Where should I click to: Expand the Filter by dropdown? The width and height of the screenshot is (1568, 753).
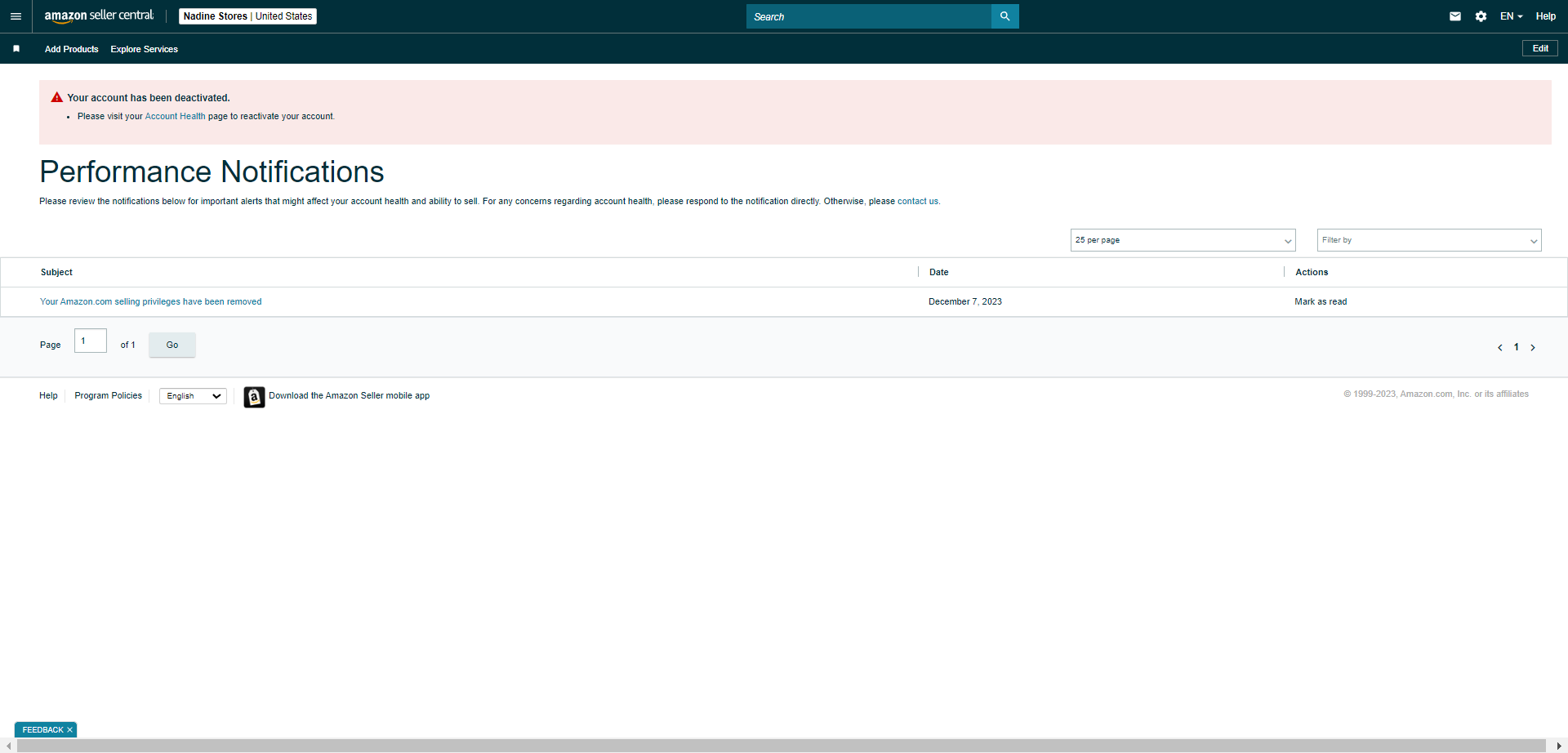1429,240
